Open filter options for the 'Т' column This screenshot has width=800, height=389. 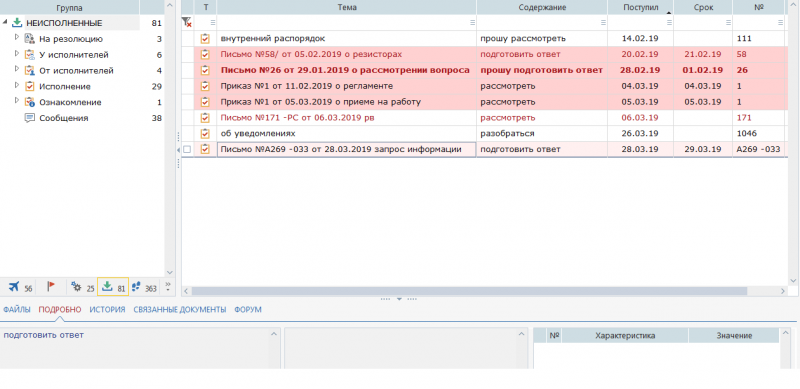pos(212,22)
